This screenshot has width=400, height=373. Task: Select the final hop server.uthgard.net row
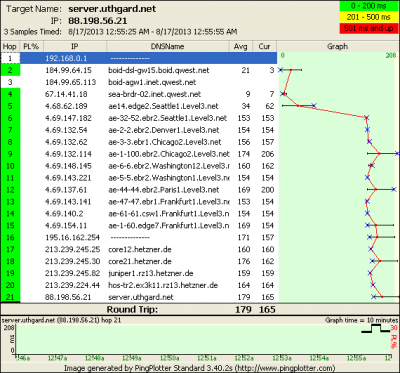pyautogui.click(x=139, y=297)
